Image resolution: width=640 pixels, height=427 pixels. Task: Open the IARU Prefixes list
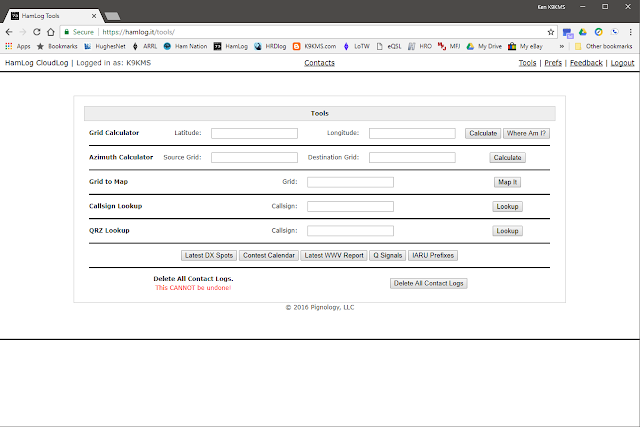click(433, 256)
